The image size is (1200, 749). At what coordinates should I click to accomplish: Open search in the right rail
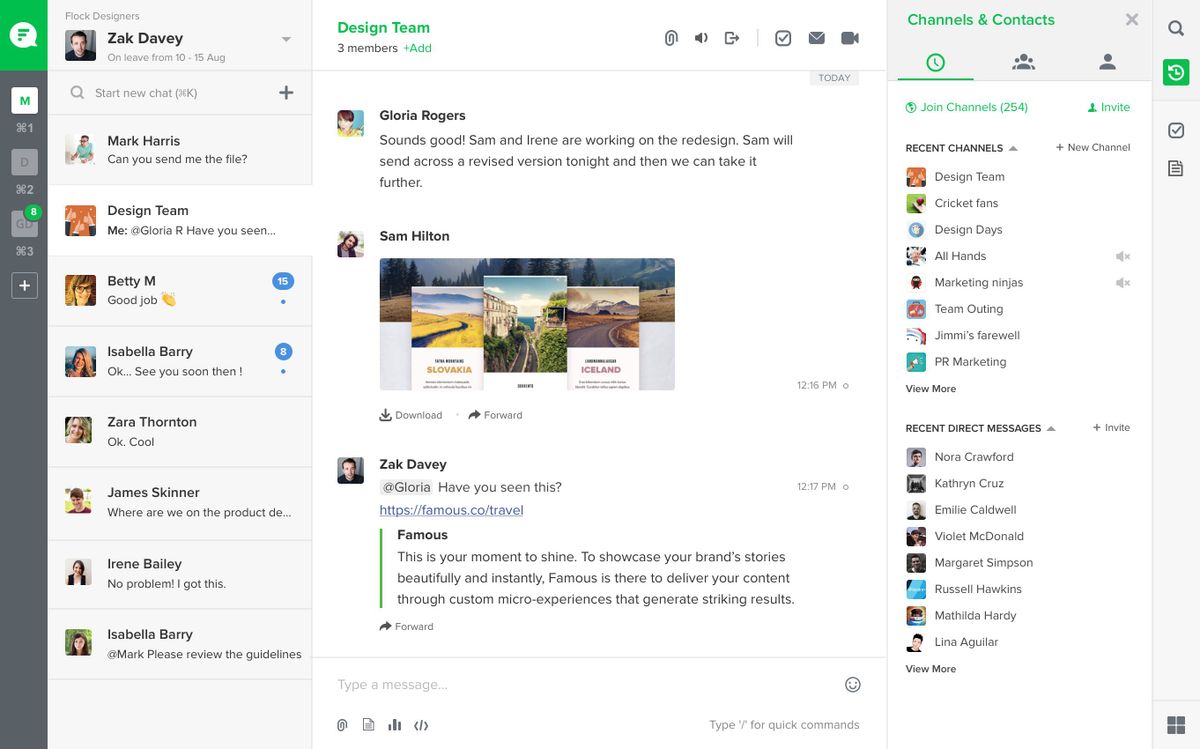(1176, 28)
